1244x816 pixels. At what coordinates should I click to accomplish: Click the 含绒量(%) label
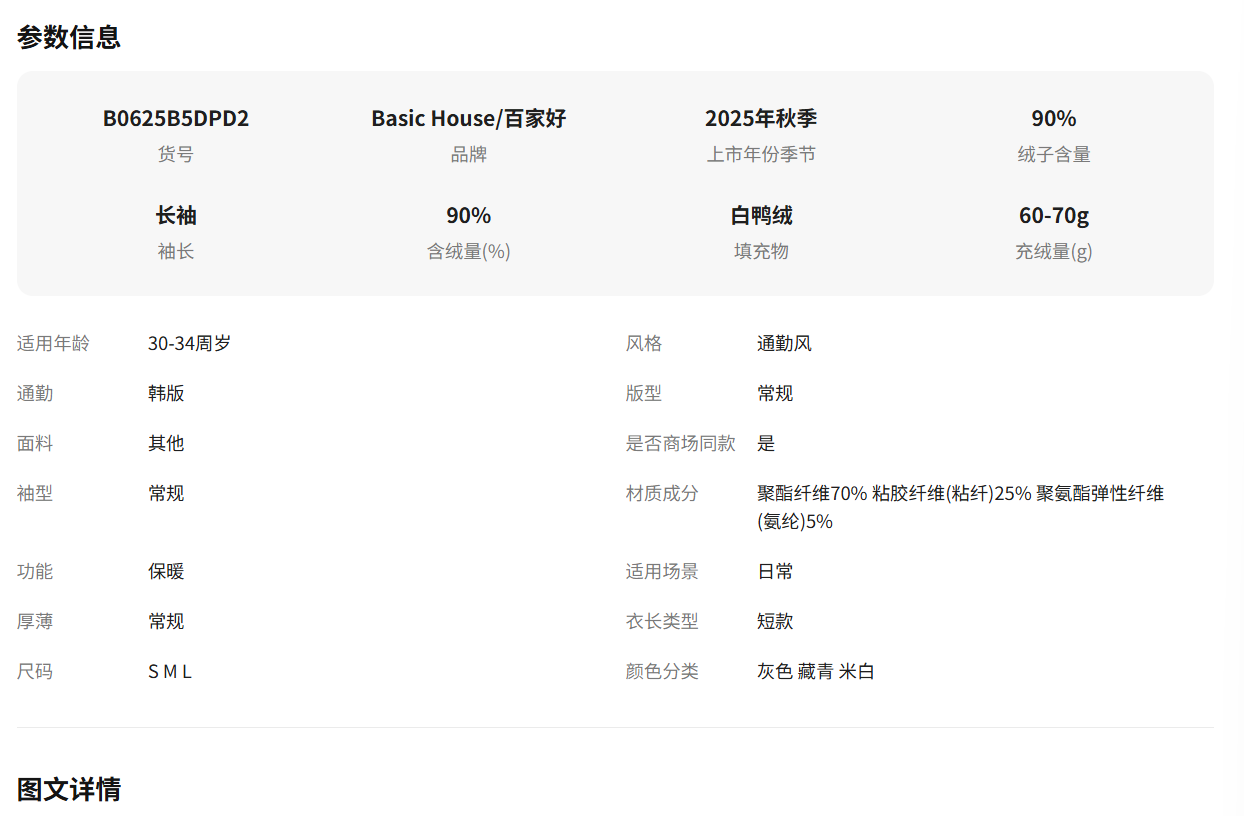tap(468, 251)
